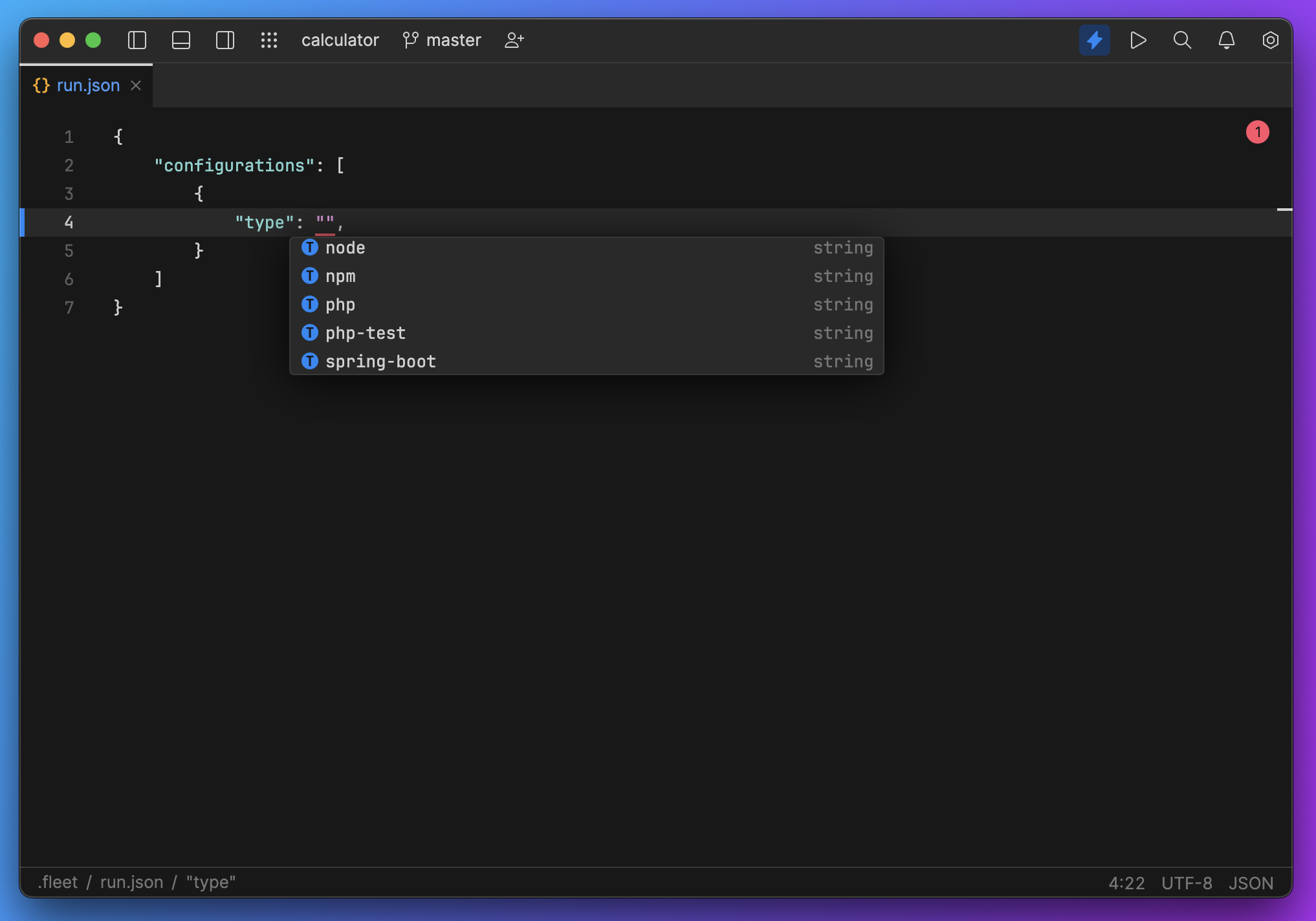Viewport: 1316px width, 921px height.
Task: Open the tools grid menu
Action: tap(269, 40)
